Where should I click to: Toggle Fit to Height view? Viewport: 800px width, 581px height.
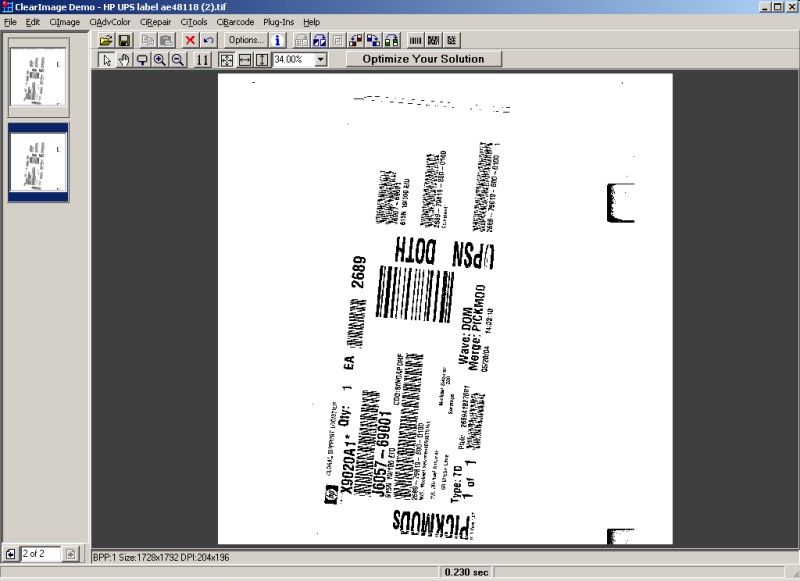[x=262, y=60]
